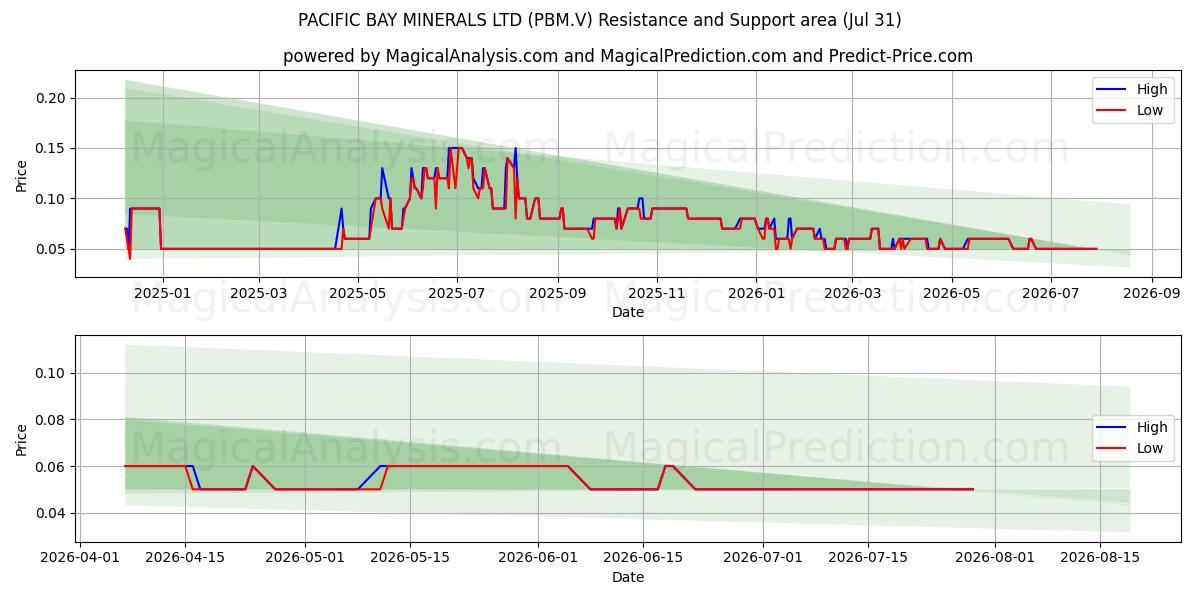Viewport: 1200px width, 600px height.
Task: Click the 2026-08-01 x-axis tick label
Action: [995, 558]
